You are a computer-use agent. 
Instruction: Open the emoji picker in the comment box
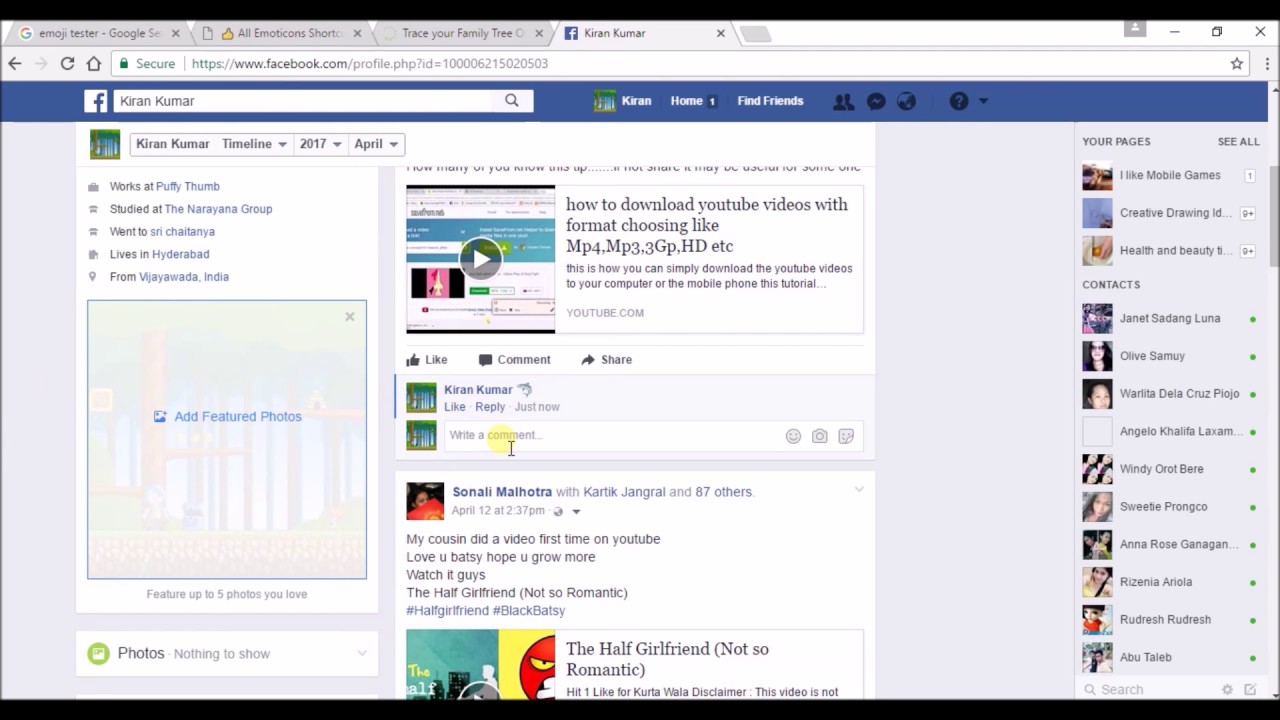[793, 435]
